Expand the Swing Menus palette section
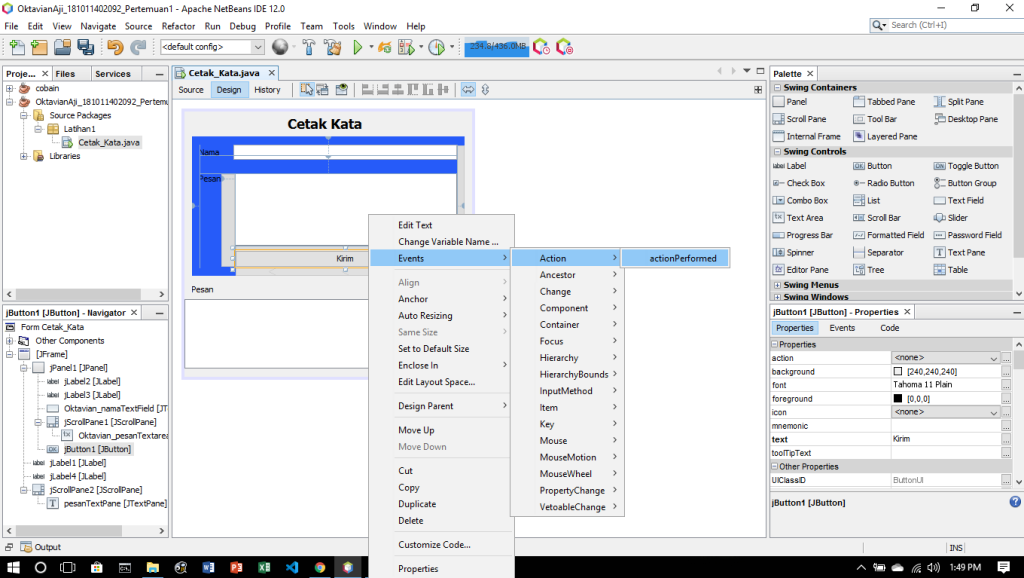 coord(777,285)
